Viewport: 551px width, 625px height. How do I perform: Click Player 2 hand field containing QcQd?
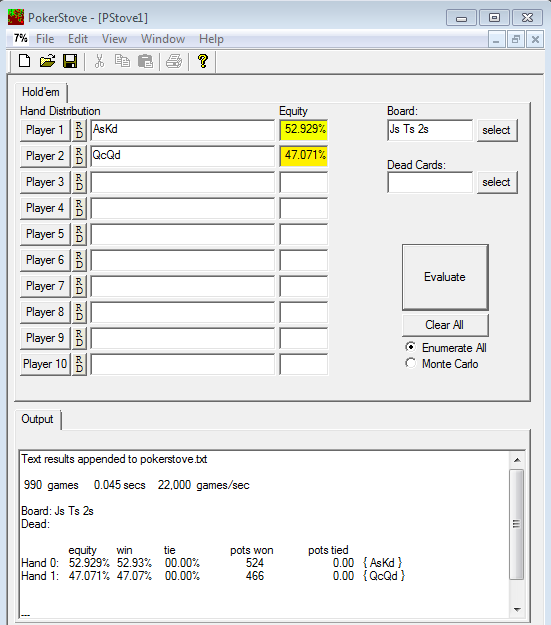(x=183, y=156)
